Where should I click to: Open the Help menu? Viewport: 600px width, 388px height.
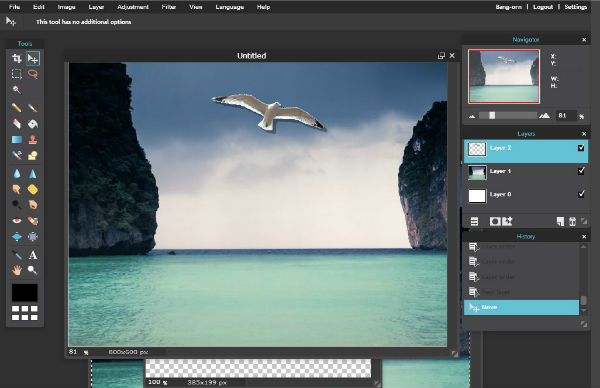tap(263, 7)
